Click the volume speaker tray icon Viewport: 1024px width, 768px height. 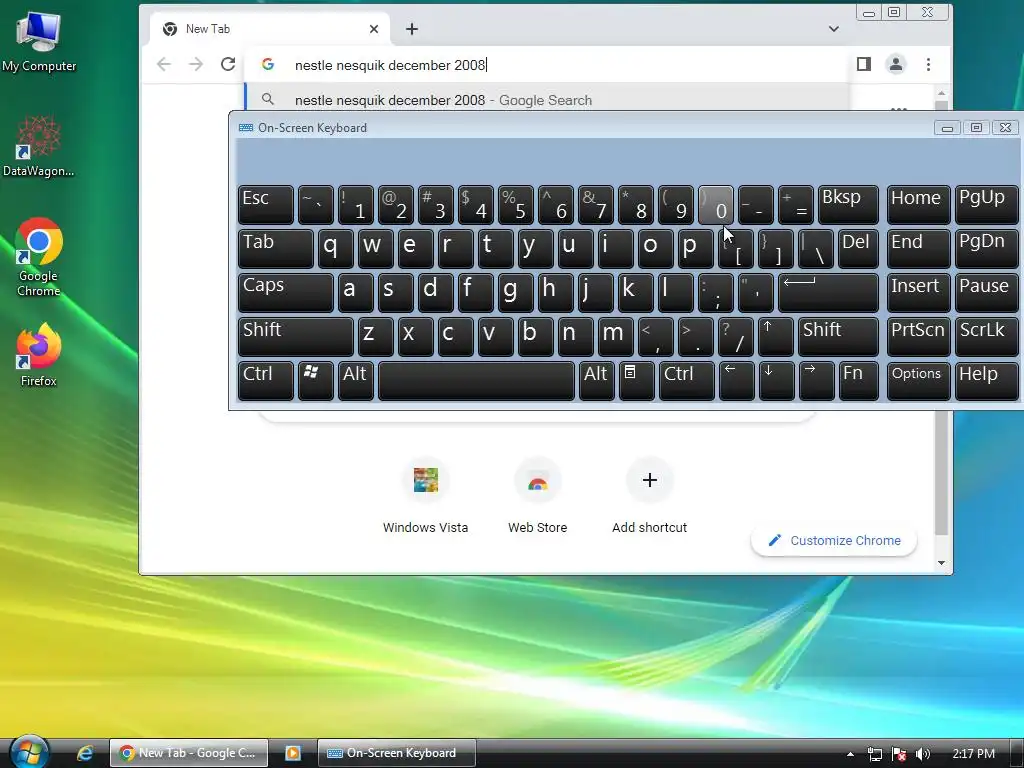click(x=922, y=754)
